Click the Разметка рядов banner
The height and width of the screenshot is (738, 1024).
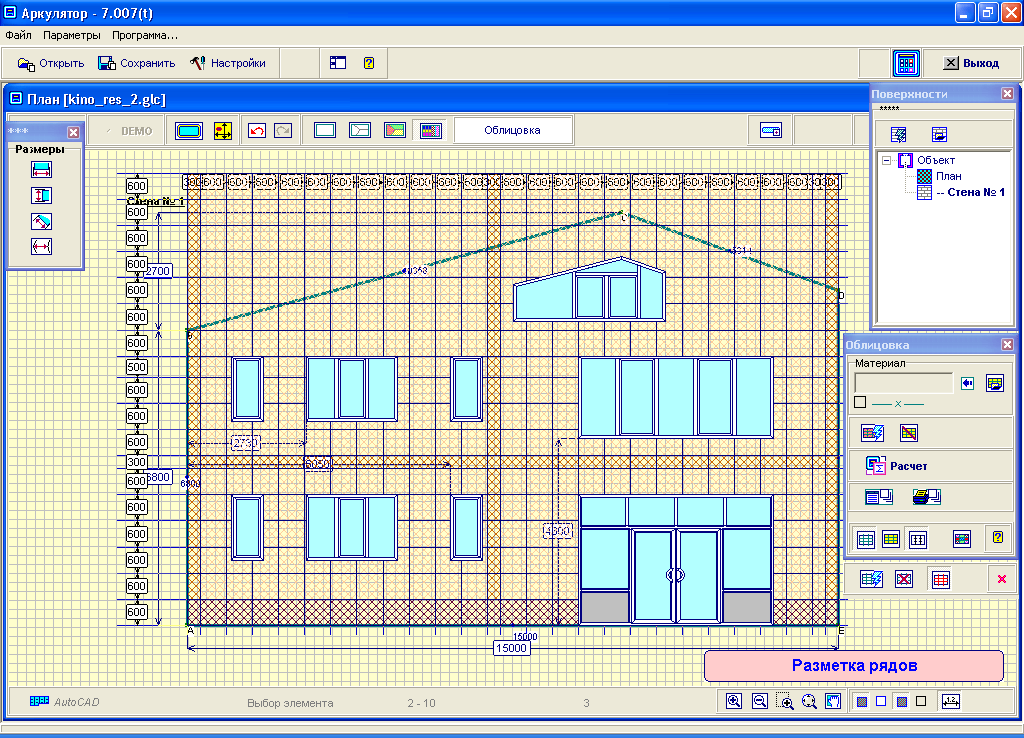pos(854,666)
